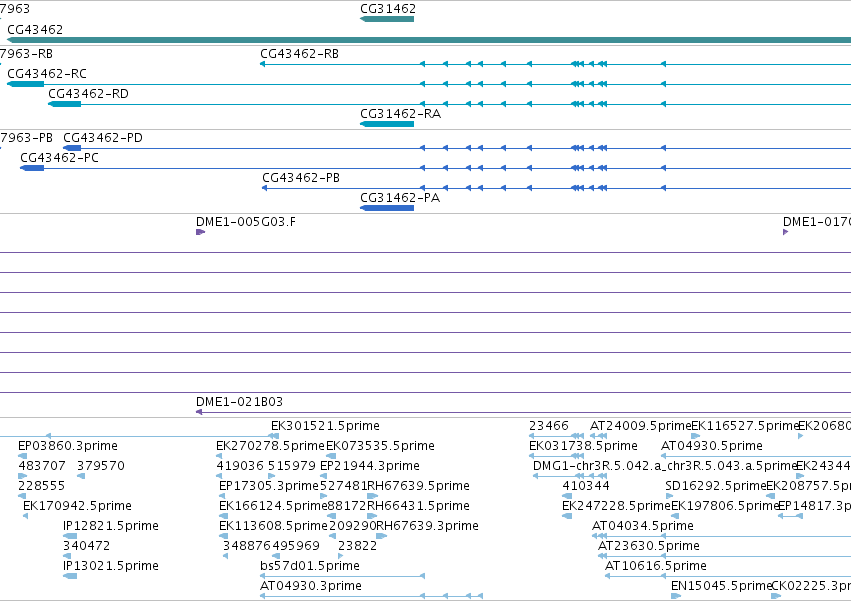Open EST AT24009.5prime
The height and width of the screenshot is (601, 851).
[x=640, y=426]
